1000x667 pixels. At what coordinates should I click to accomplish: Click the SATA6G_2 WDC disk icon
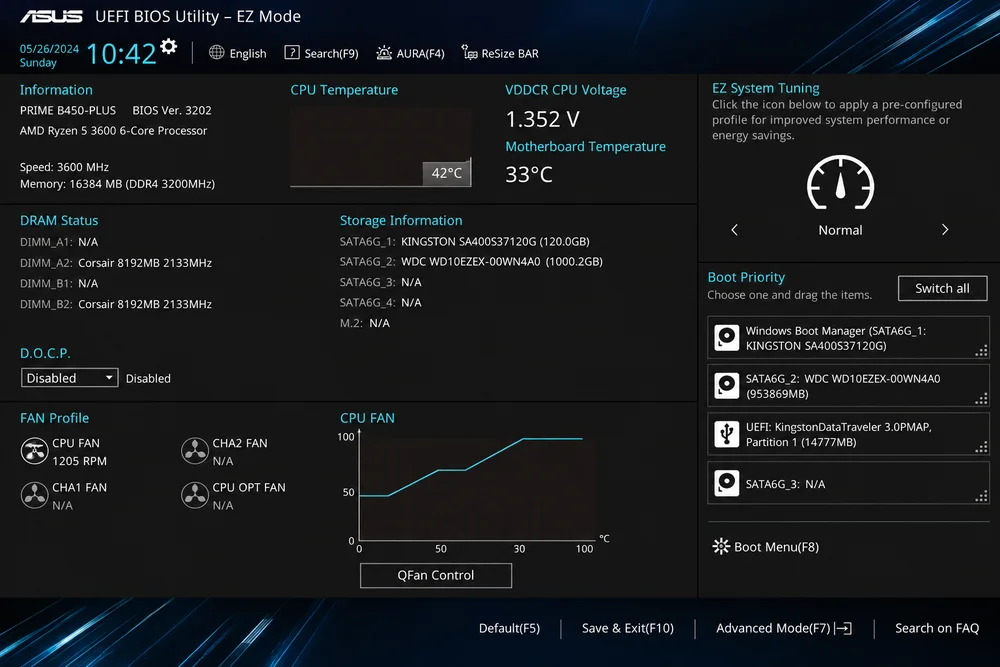coord(726,386)
